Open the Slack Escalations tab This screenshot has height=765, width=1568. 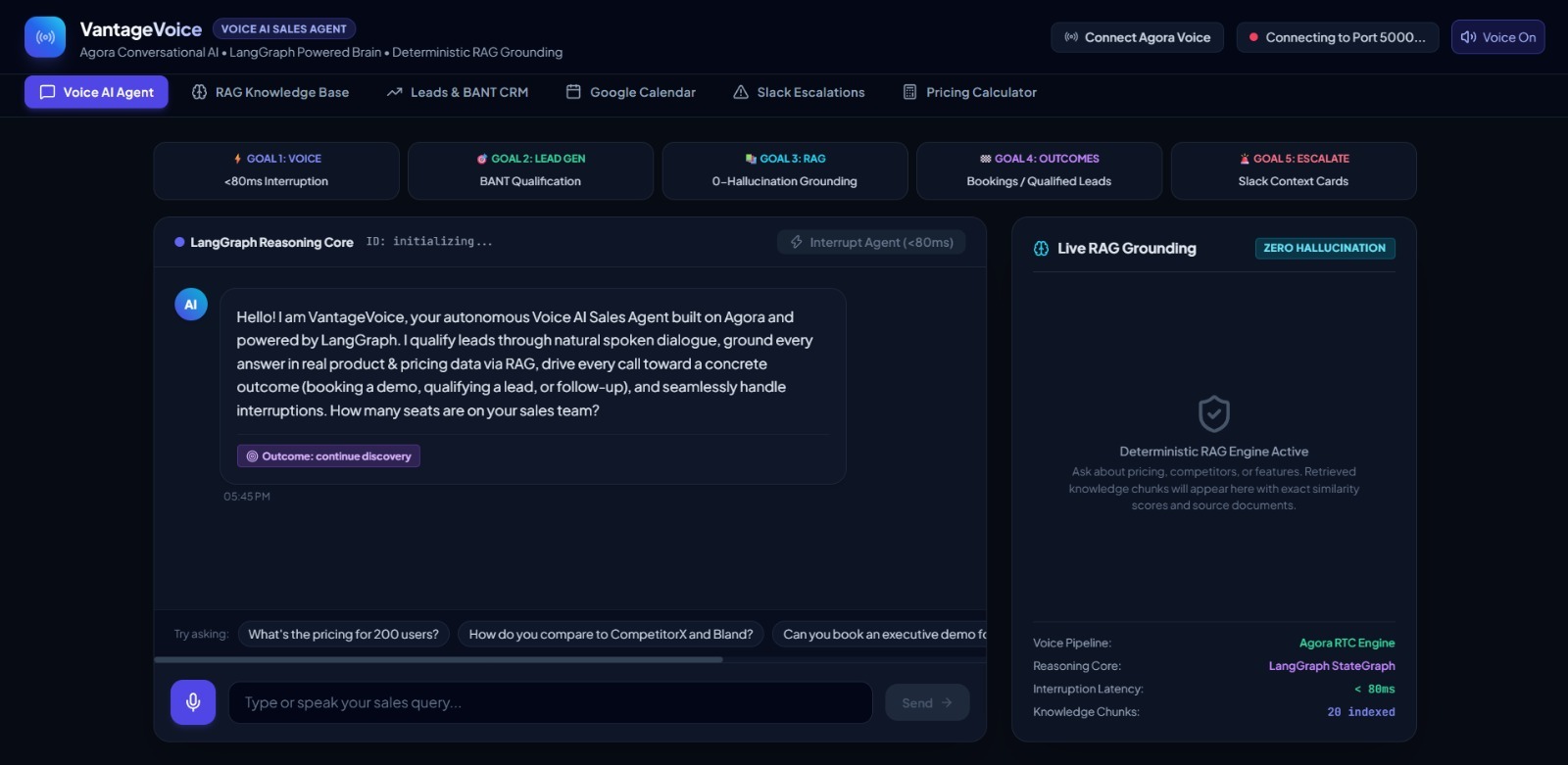click(x=799, y=92)
